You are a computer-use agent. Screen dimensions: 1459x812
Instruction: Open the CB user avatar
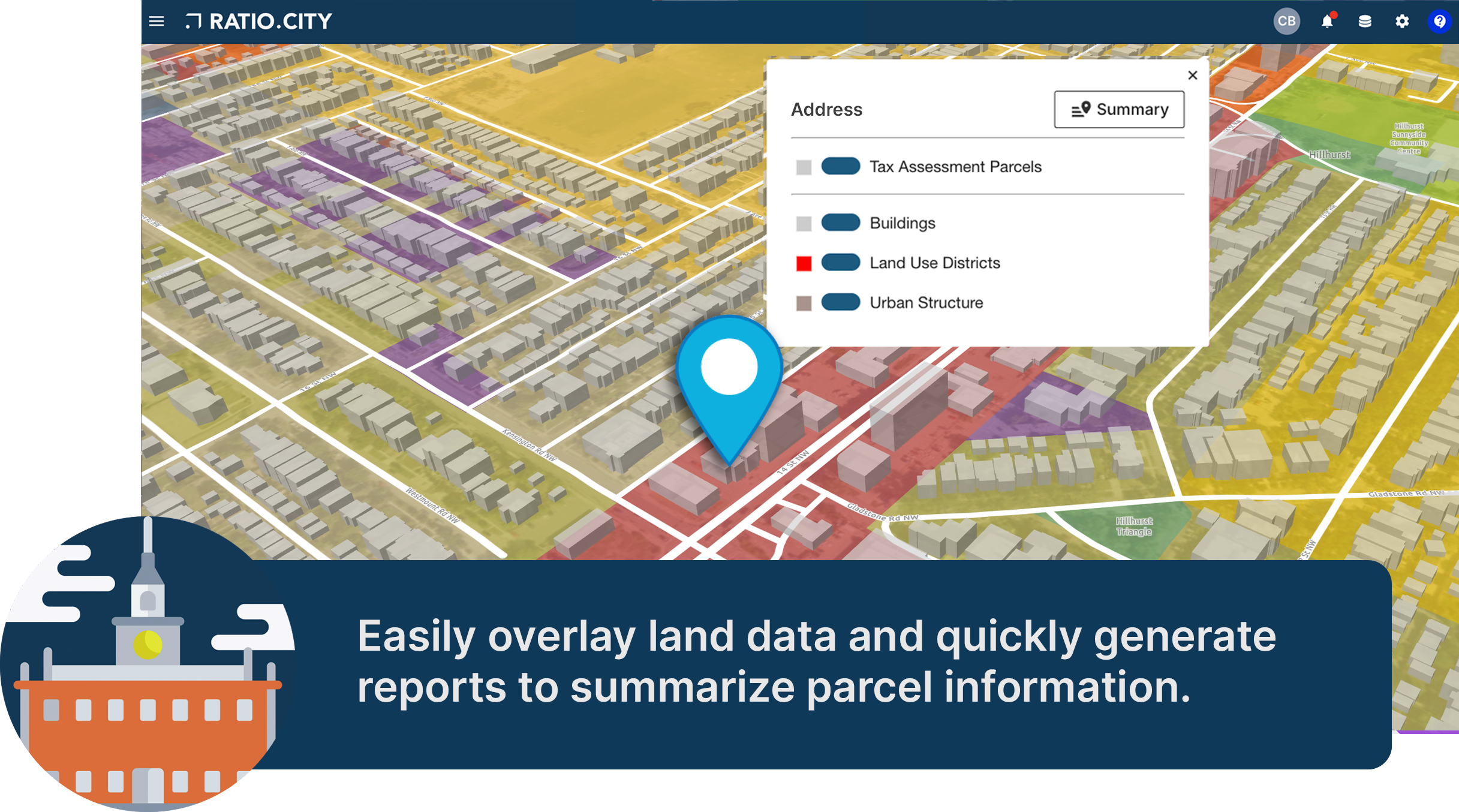[x=1286, y=22]
